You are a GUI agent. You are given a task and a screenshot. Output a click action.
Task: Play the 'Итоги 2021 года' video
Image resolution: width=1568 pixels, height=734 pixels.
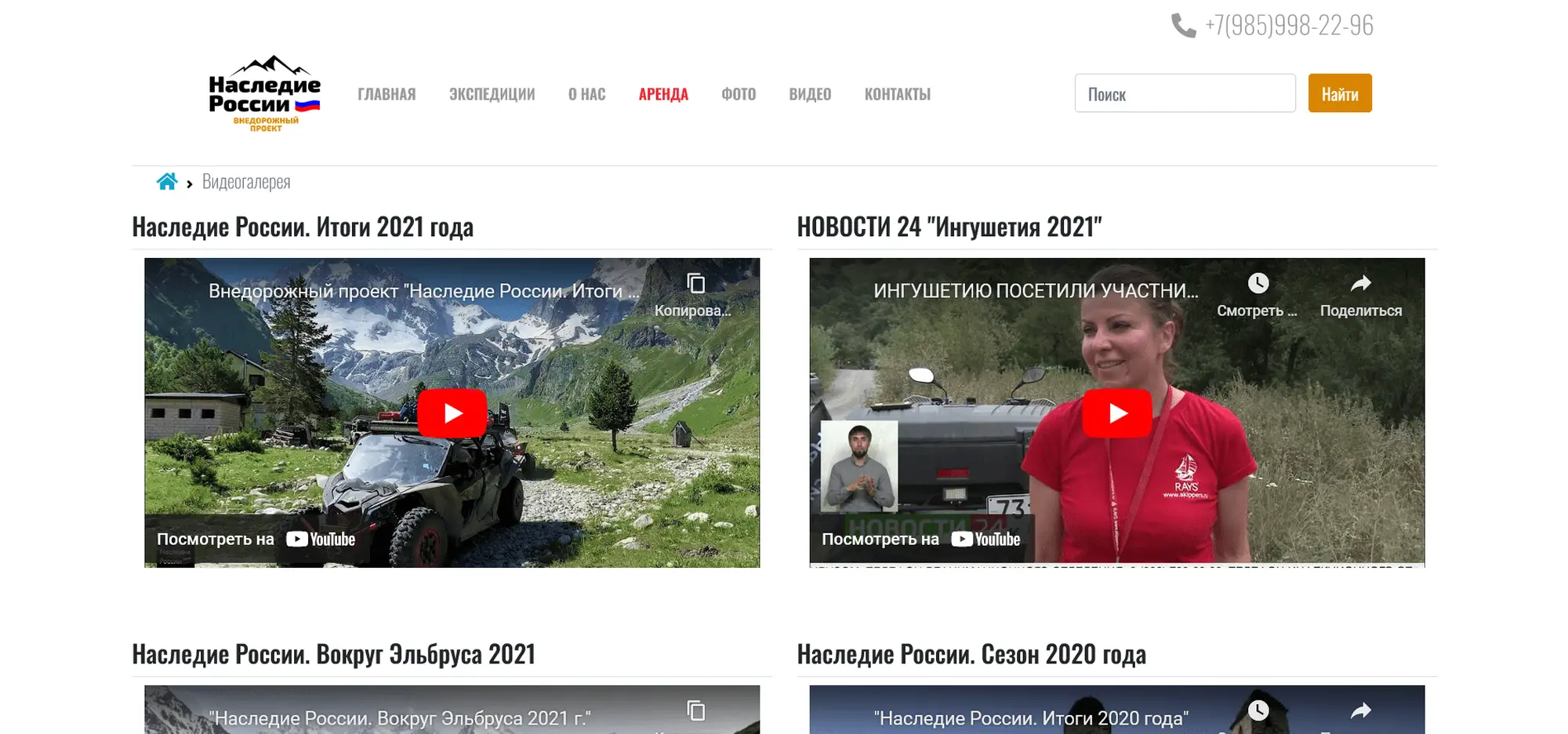coord(452,413)
